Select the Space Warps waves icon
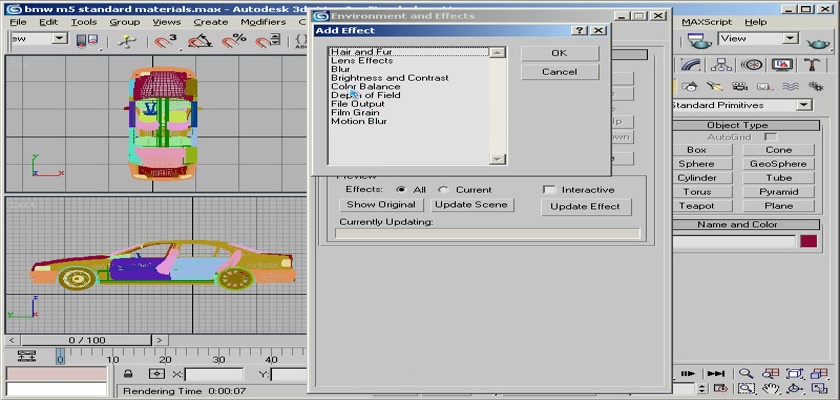This screenshot has height=400, width=840. pyautogui.click(x=790, y=86)
